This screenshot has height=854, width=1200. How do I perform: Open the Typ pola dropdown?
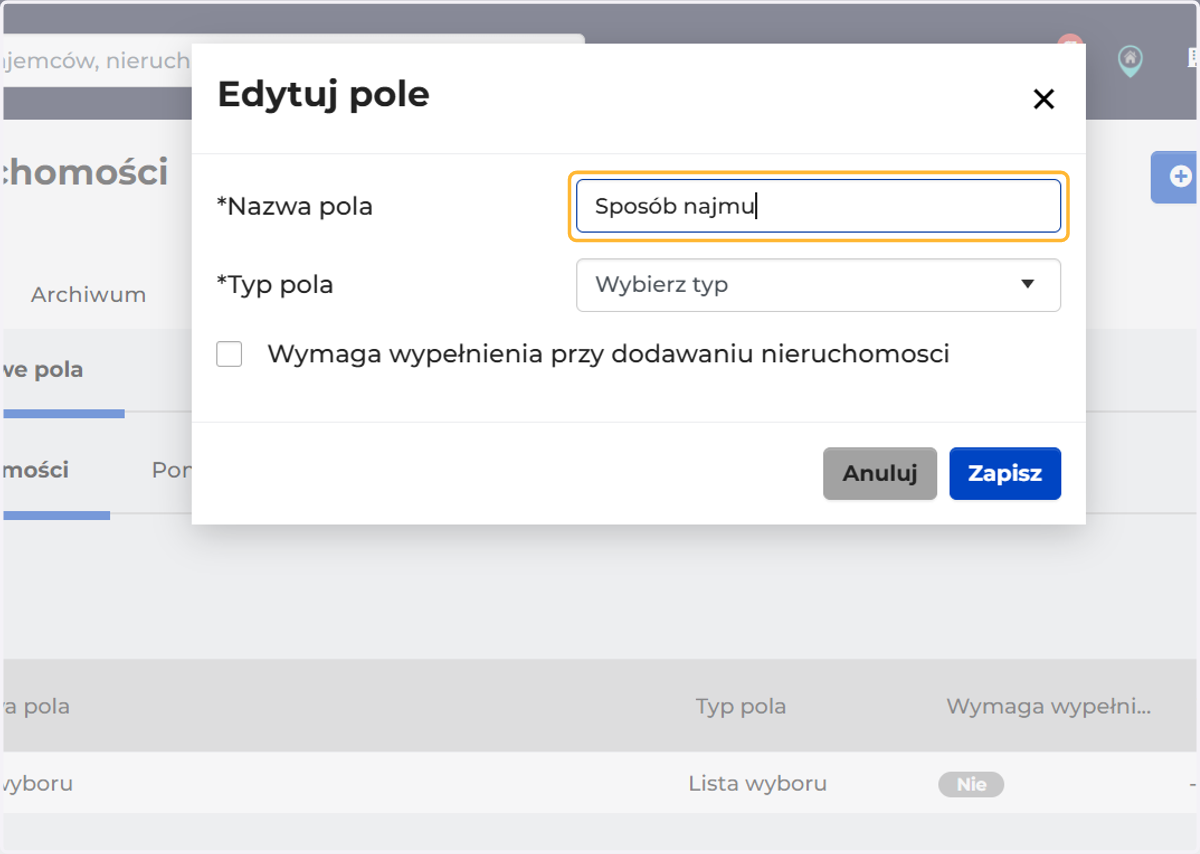pyautogui.click(x=818, y=285)
